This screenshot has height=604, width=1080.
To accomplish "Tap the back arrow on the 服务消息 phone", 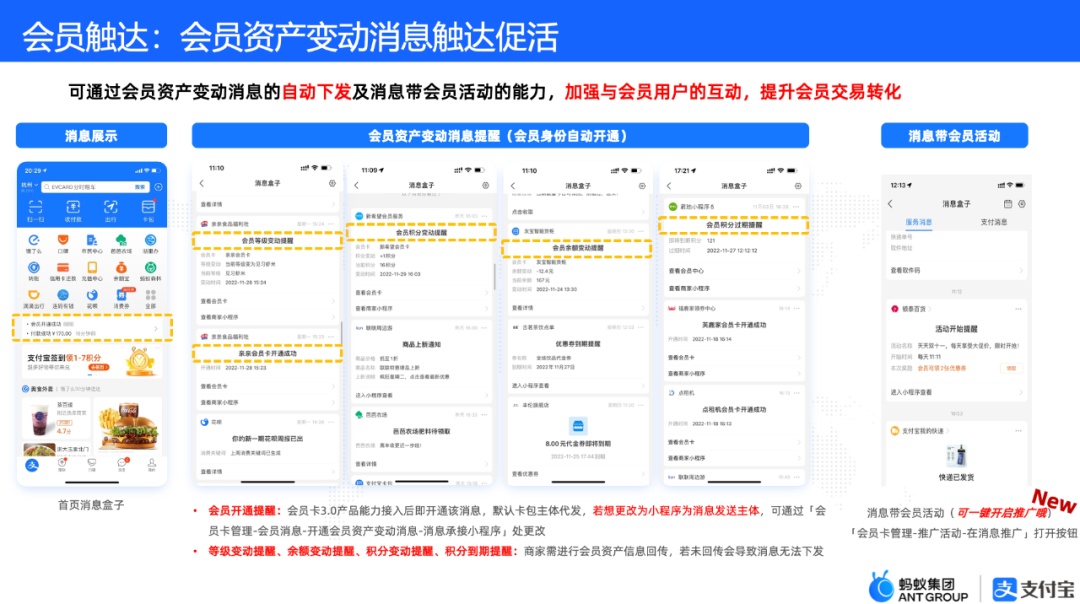I will pyautogui.click(x=891, y=204).
